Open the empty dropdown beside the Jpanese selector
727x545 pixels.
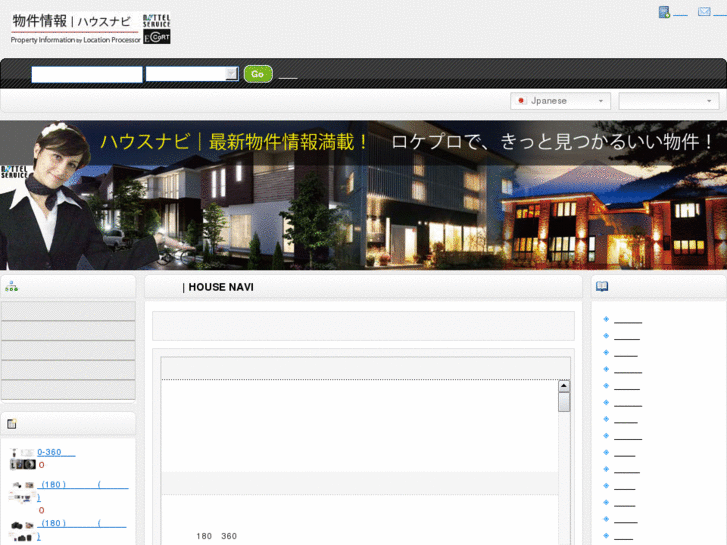669,101
